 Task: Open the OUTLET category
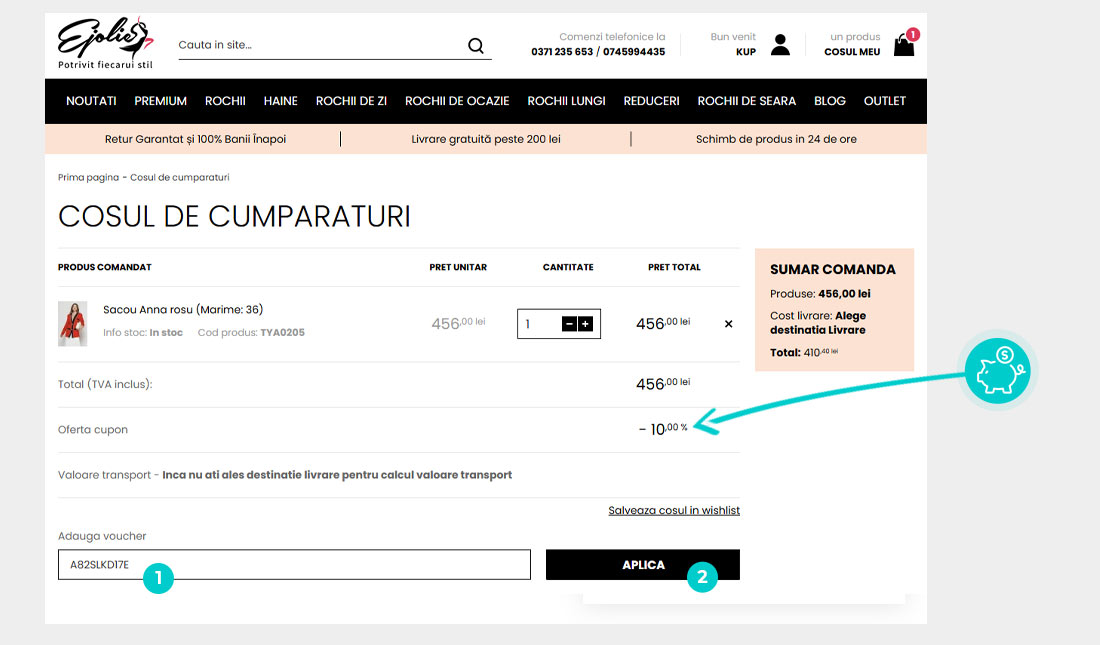pyautogui.click(x=884, y=101)
